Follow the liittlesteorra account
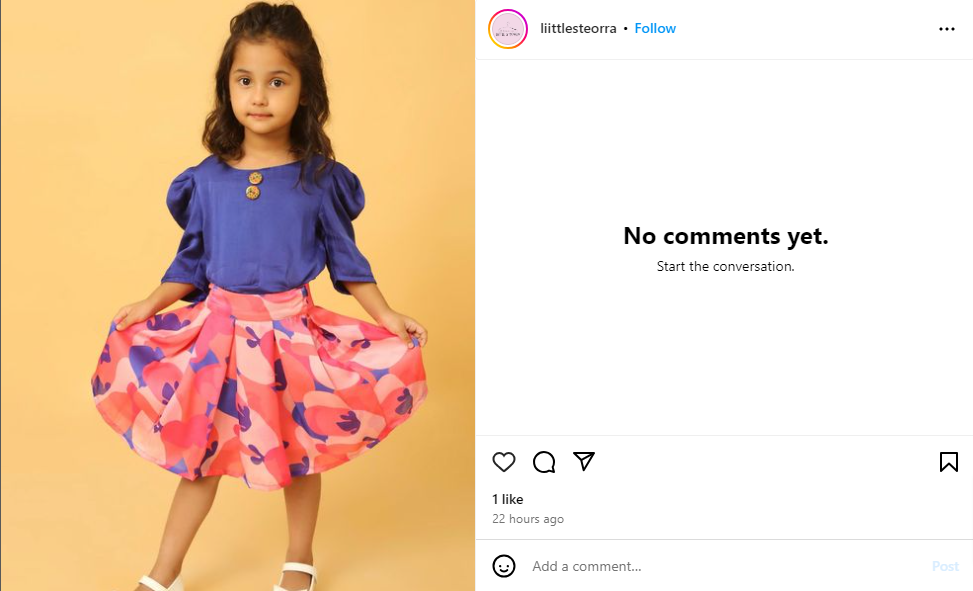This screenshot has width=973, height=591. click(x=655, y=29)
